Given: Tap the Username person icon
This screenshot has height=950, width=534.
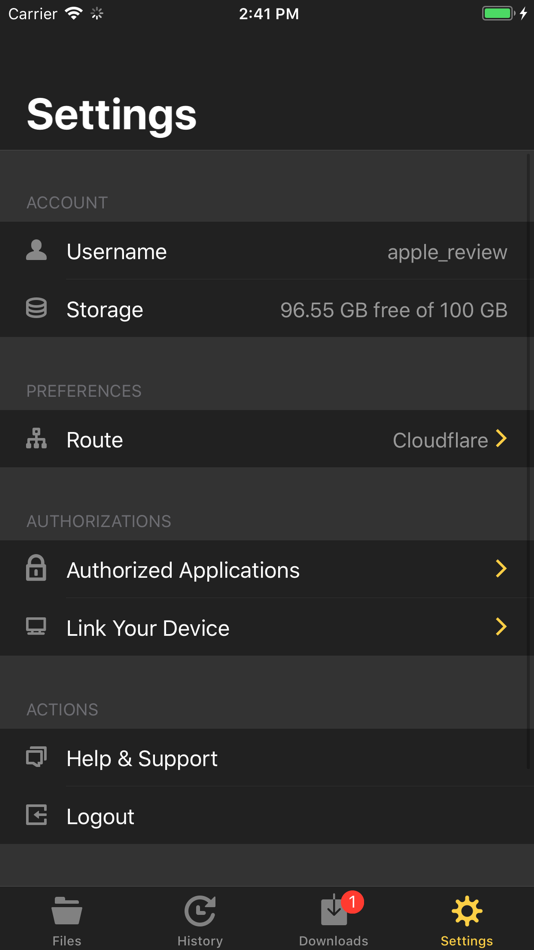Looking at the screenshot, I should tap(36, 251).
